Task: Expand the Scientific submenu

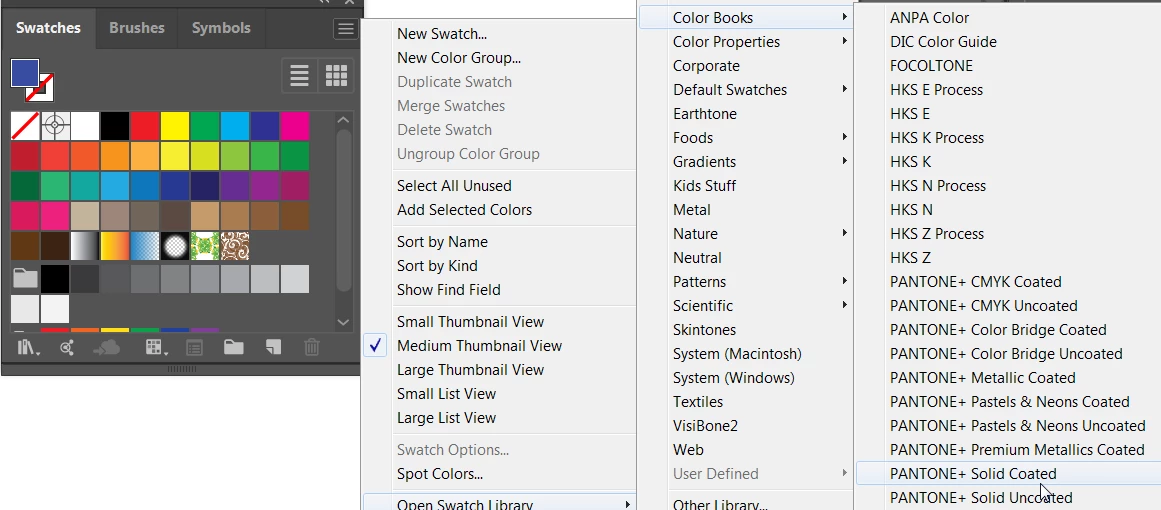Action: click(x=745, y=306)
